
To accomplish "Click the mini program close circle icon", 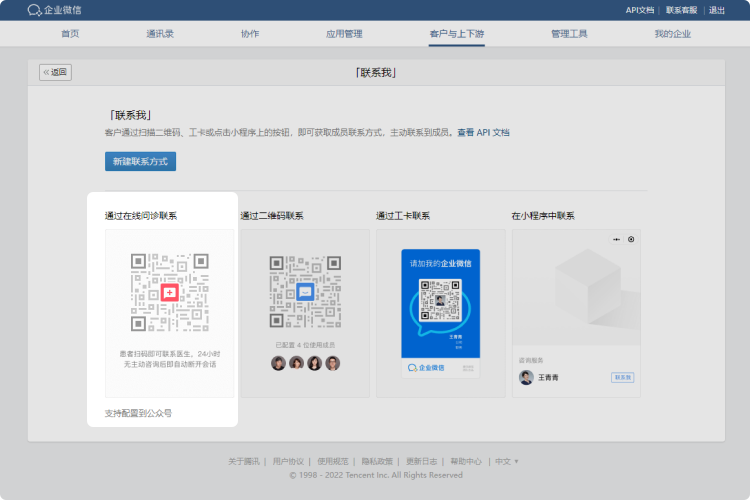I will [631, 239].
